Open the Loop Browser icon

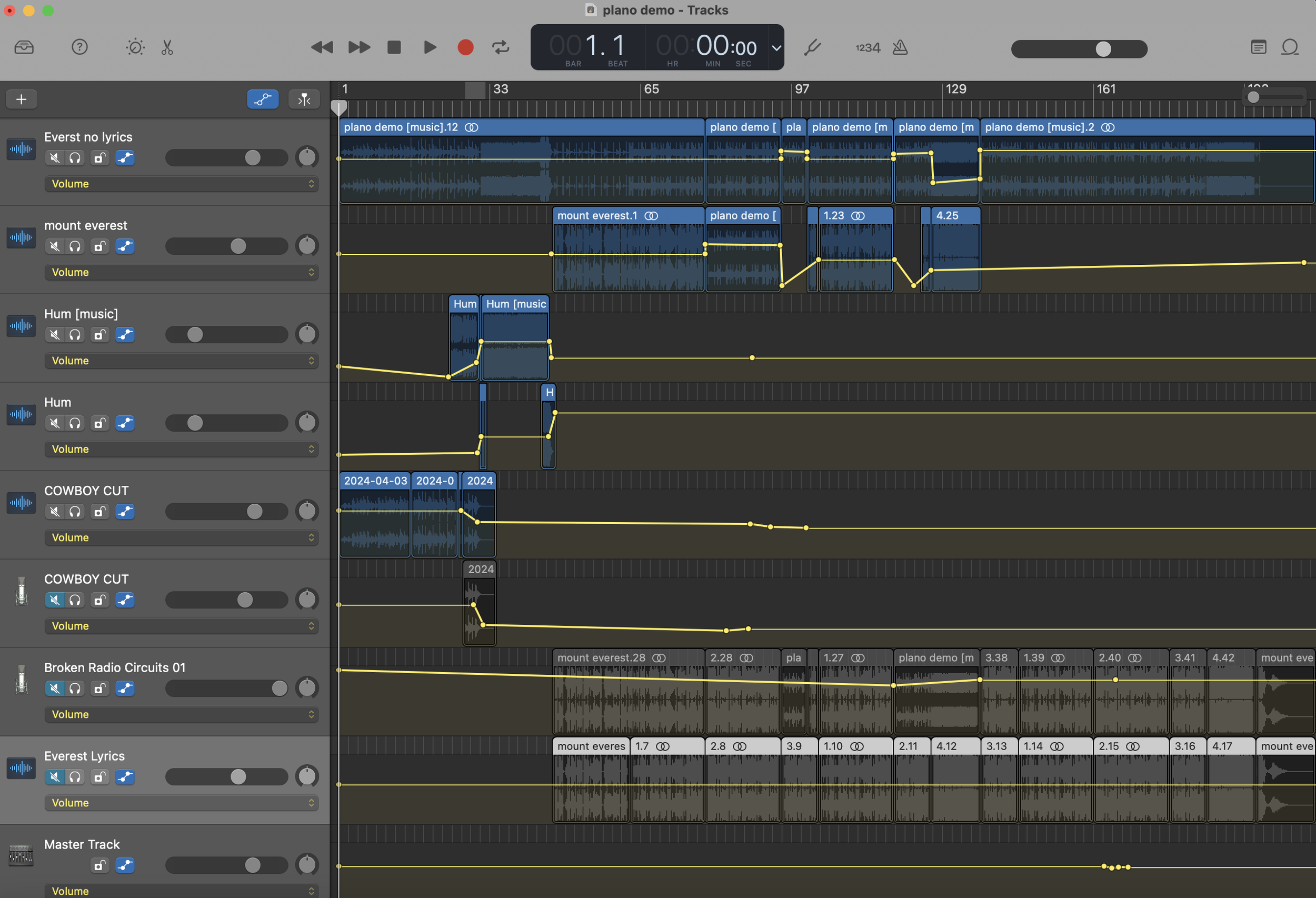click(1289, 47)
